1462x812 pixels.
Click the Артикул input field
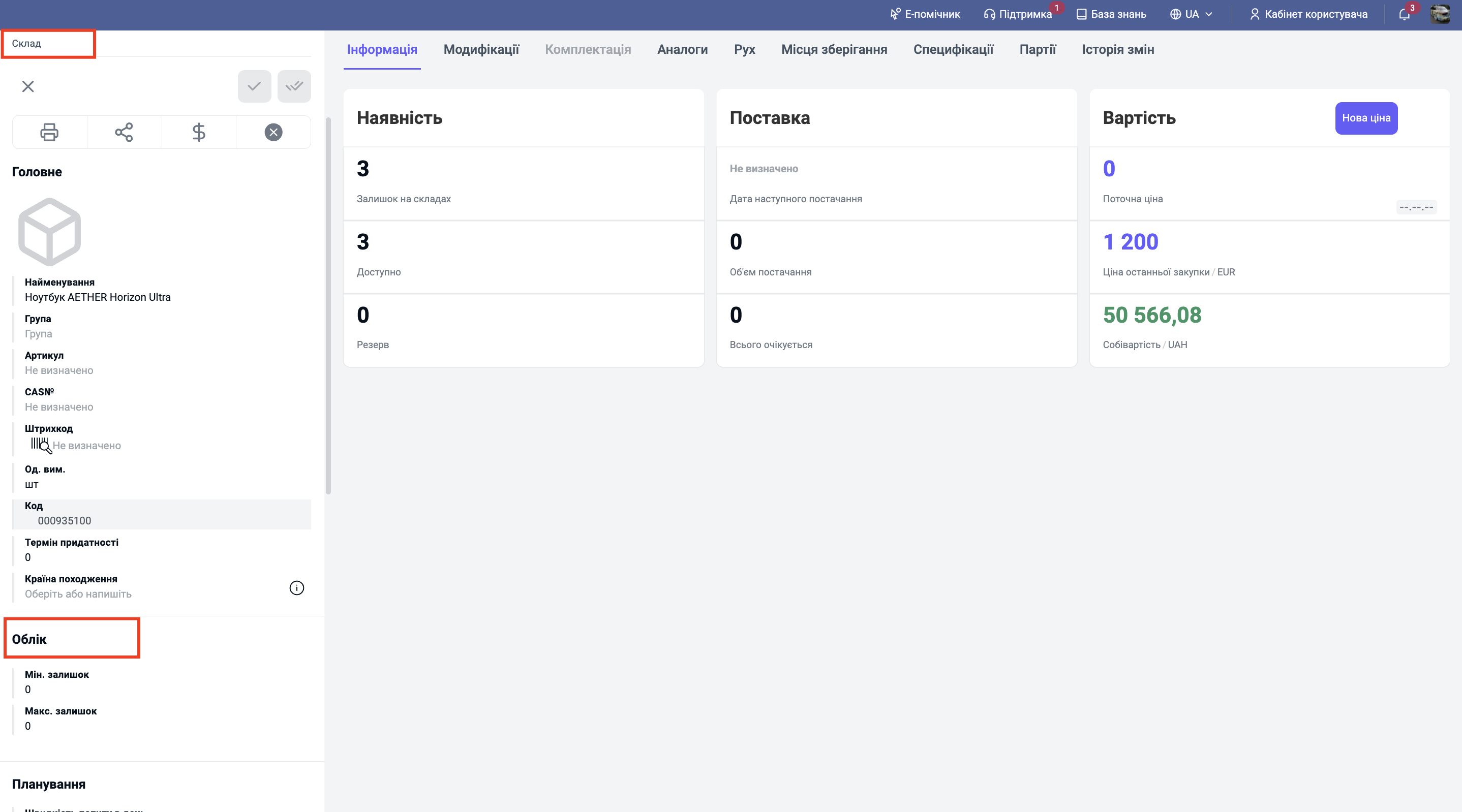click(x=59, y=370)
